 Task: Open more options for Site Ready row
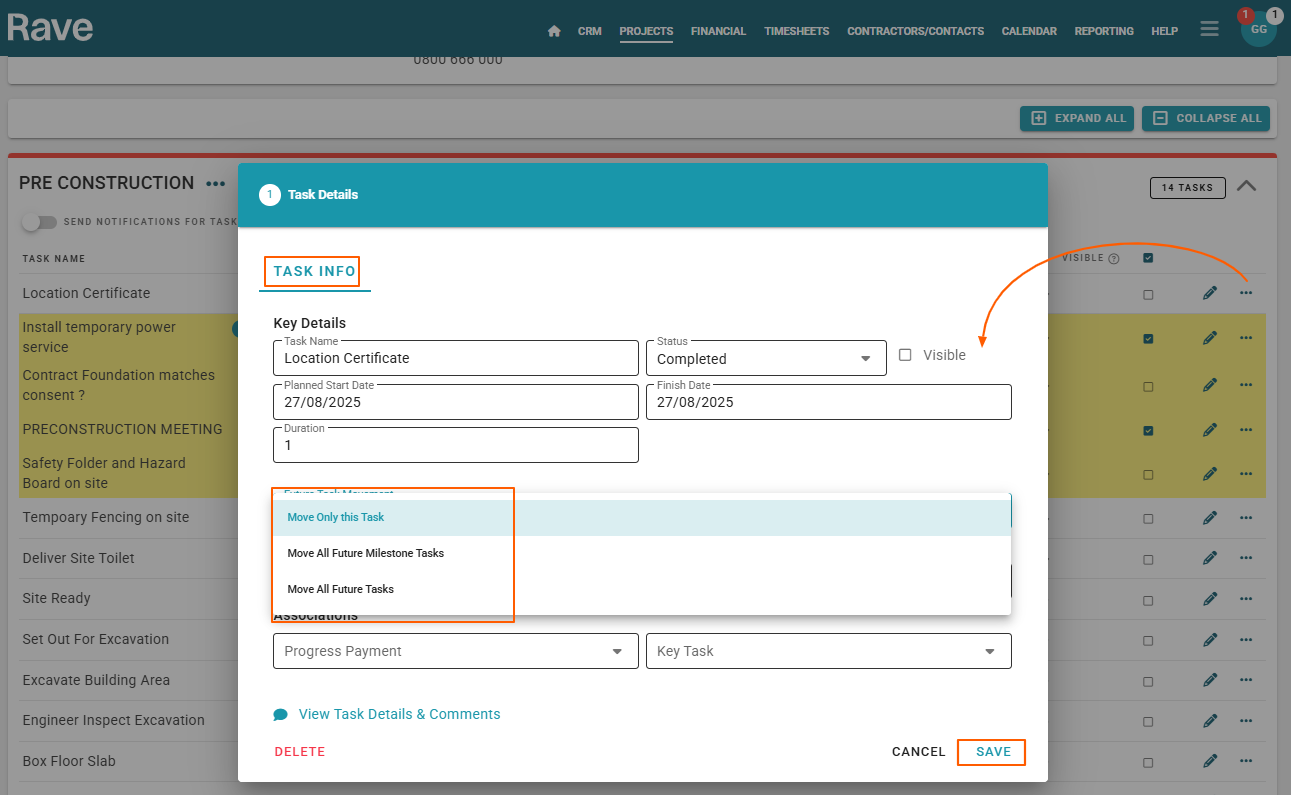click(x=1245, y=599)
